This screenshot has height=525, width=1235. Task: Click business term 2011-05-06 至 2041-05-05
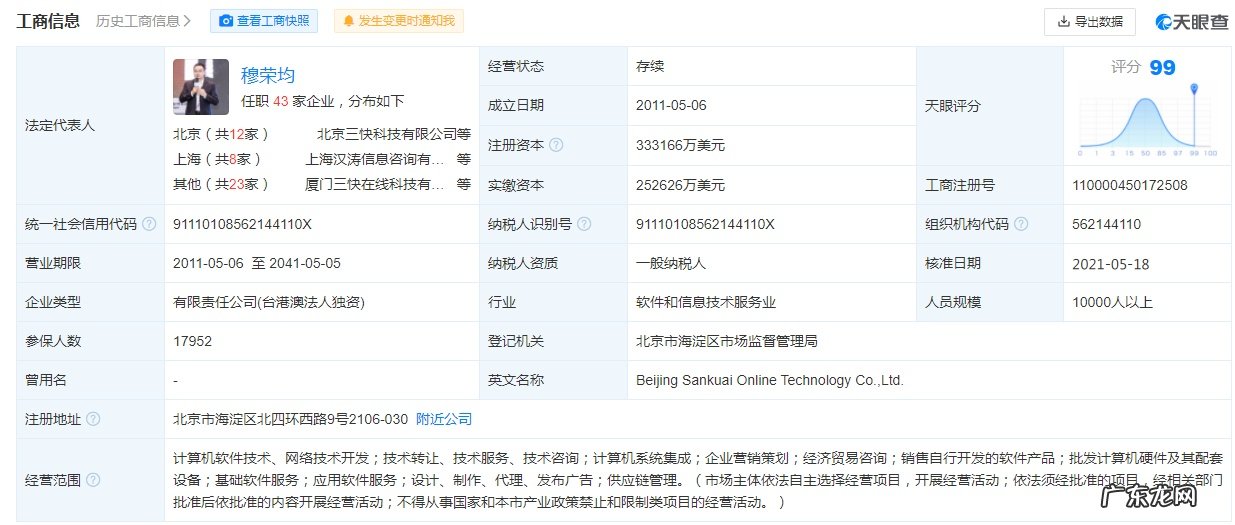pyautogui.click(x=257, y=263)
